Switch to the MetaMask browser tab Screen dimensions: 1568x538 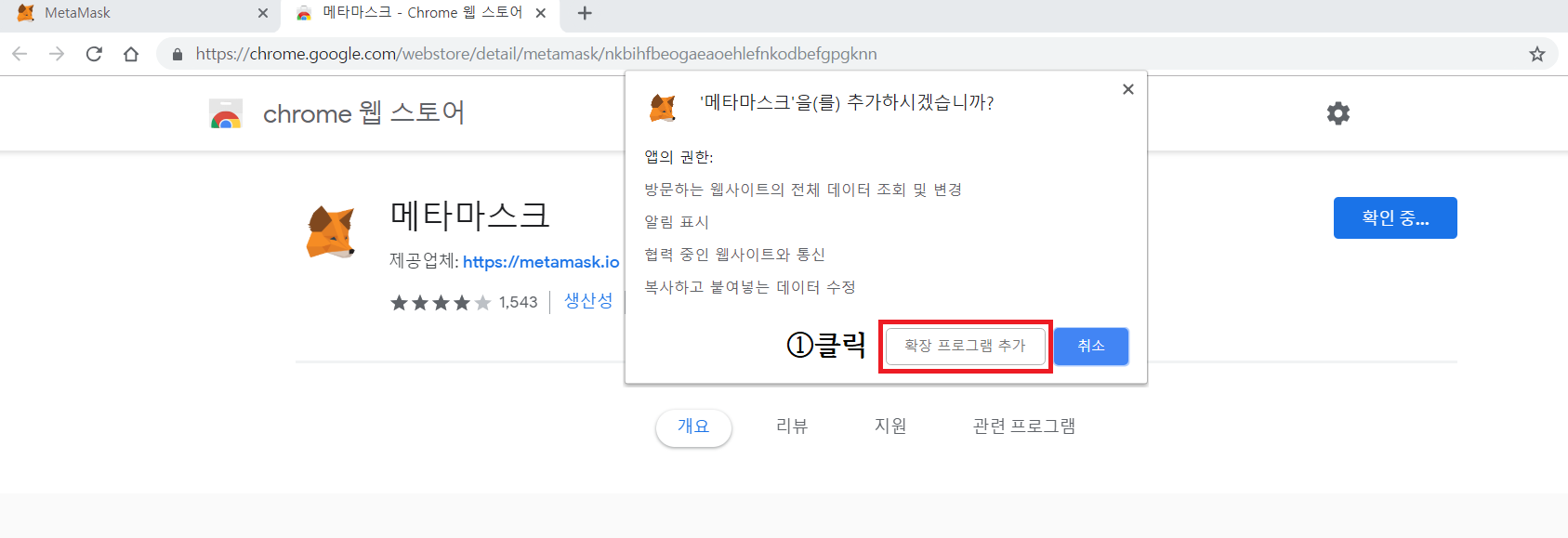[x=139, y=13]
